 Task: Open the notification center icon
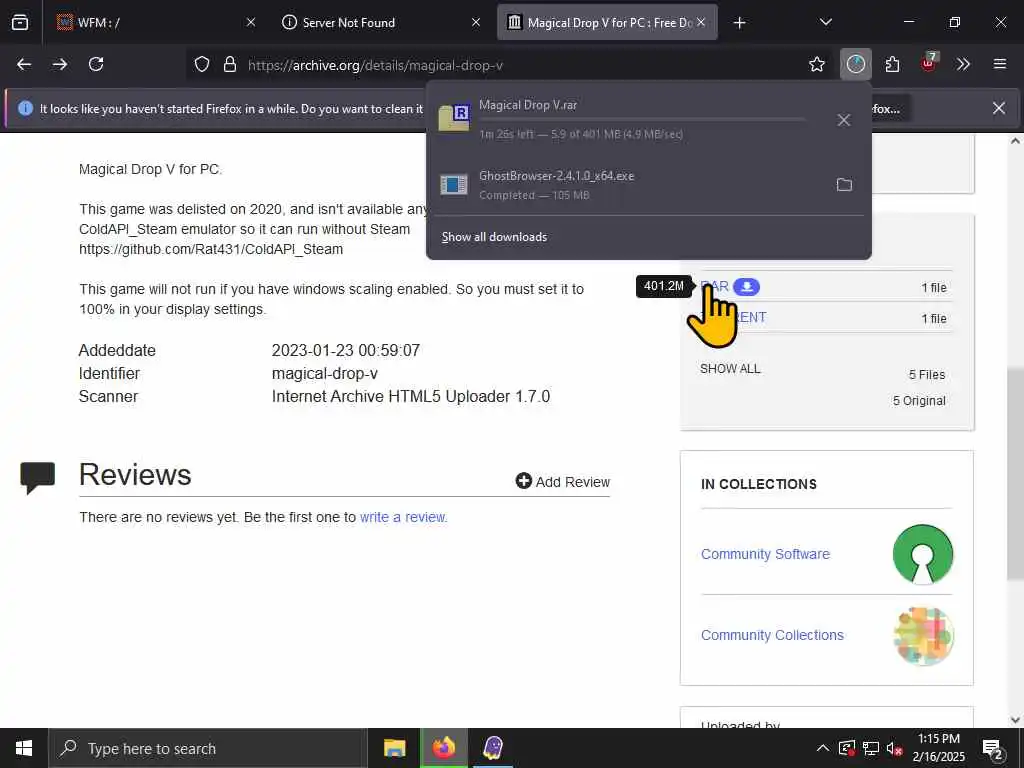tap(993, 750)
